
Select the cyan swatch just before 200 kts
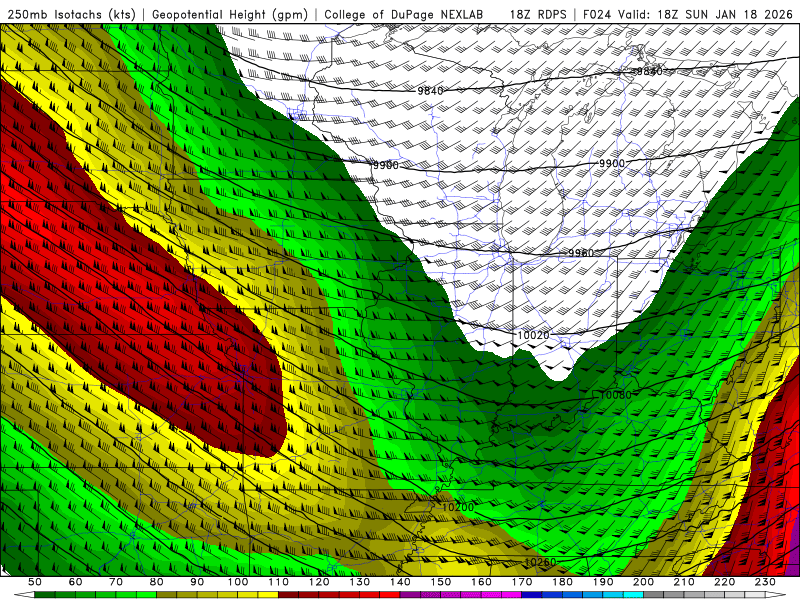click(x=633, y=595)
